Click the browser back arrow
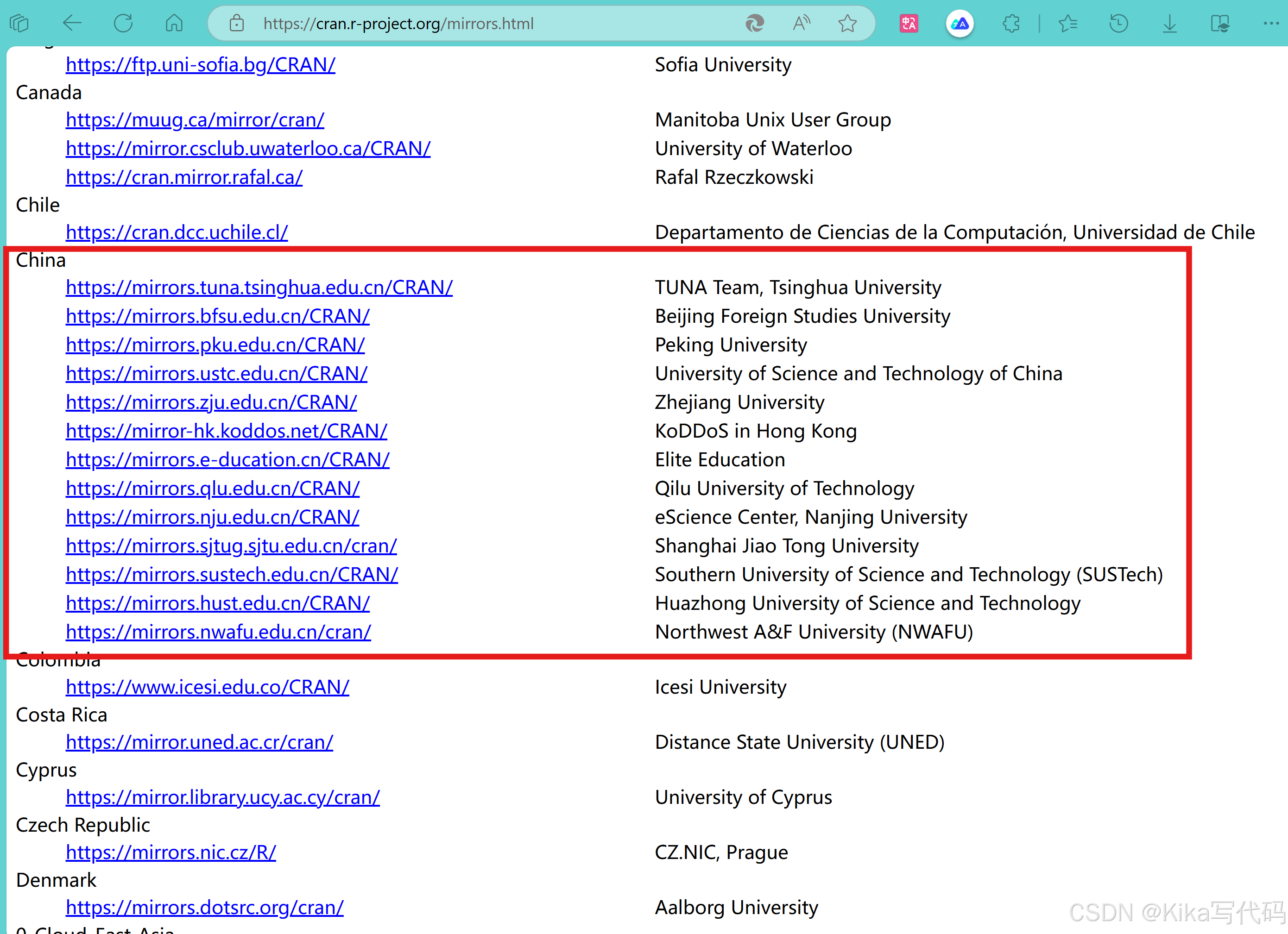The height and width of the screenshot is (934, 1288). 72,23
